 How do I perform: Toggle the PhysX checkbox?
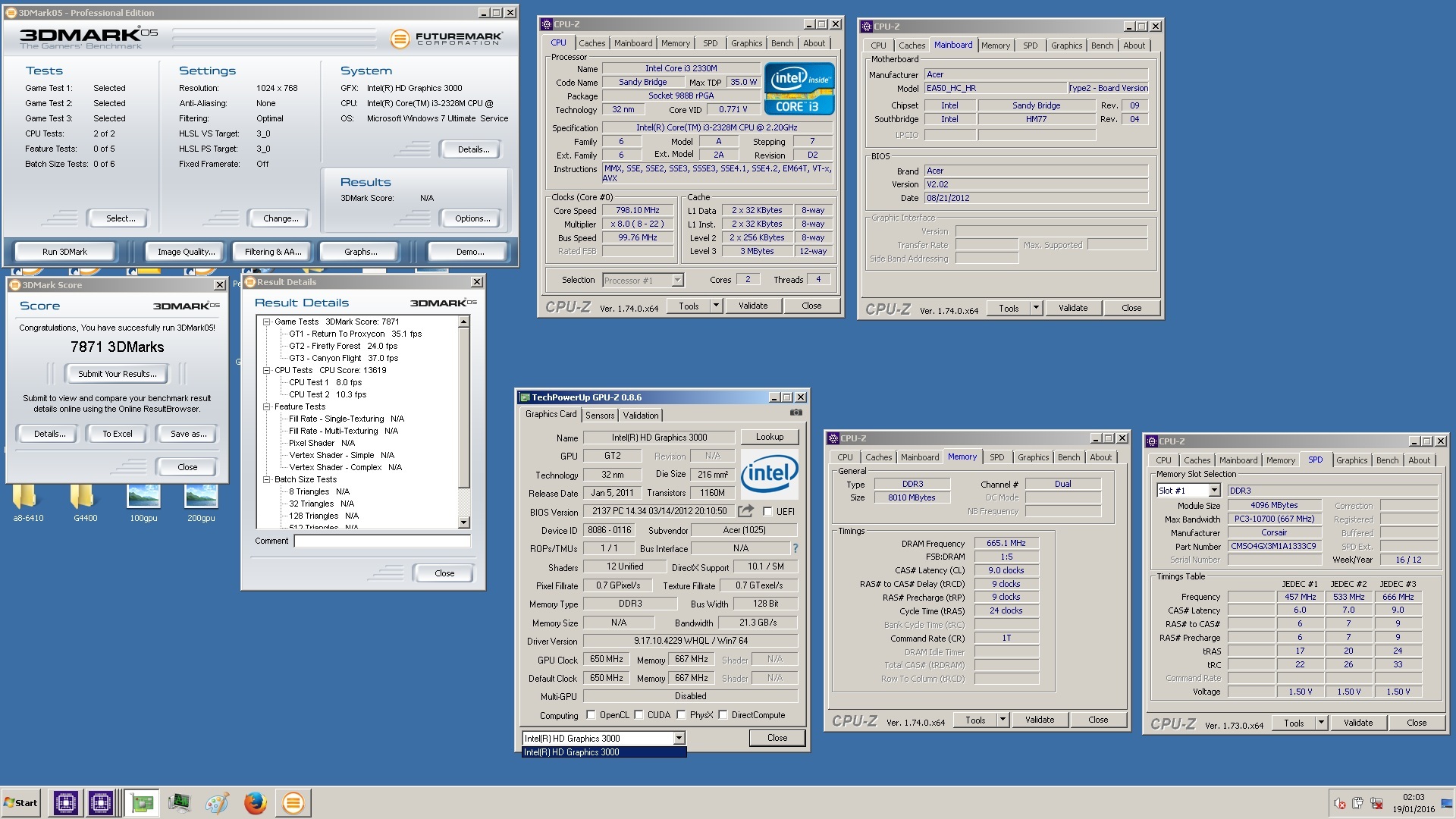[682, 715]
